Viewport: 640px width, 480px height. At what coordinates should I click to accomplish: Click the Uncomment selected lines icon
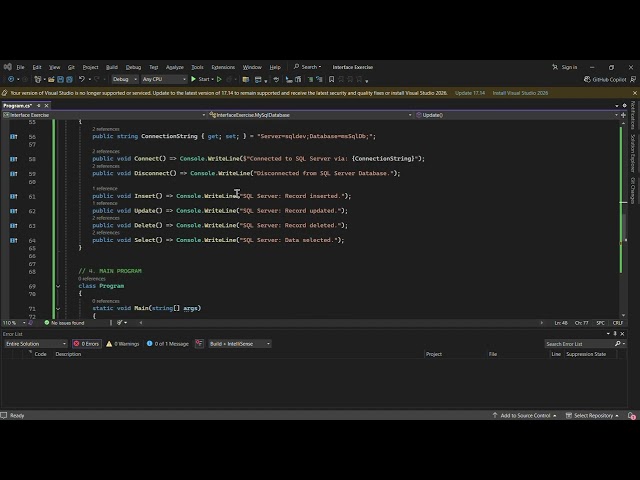(319, 79)
